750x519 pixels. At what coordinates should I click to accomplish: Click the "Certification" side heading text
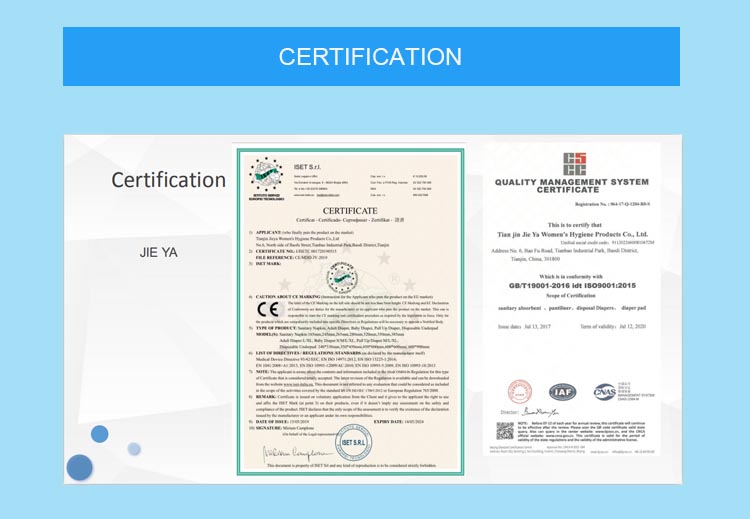click(168, 180)
